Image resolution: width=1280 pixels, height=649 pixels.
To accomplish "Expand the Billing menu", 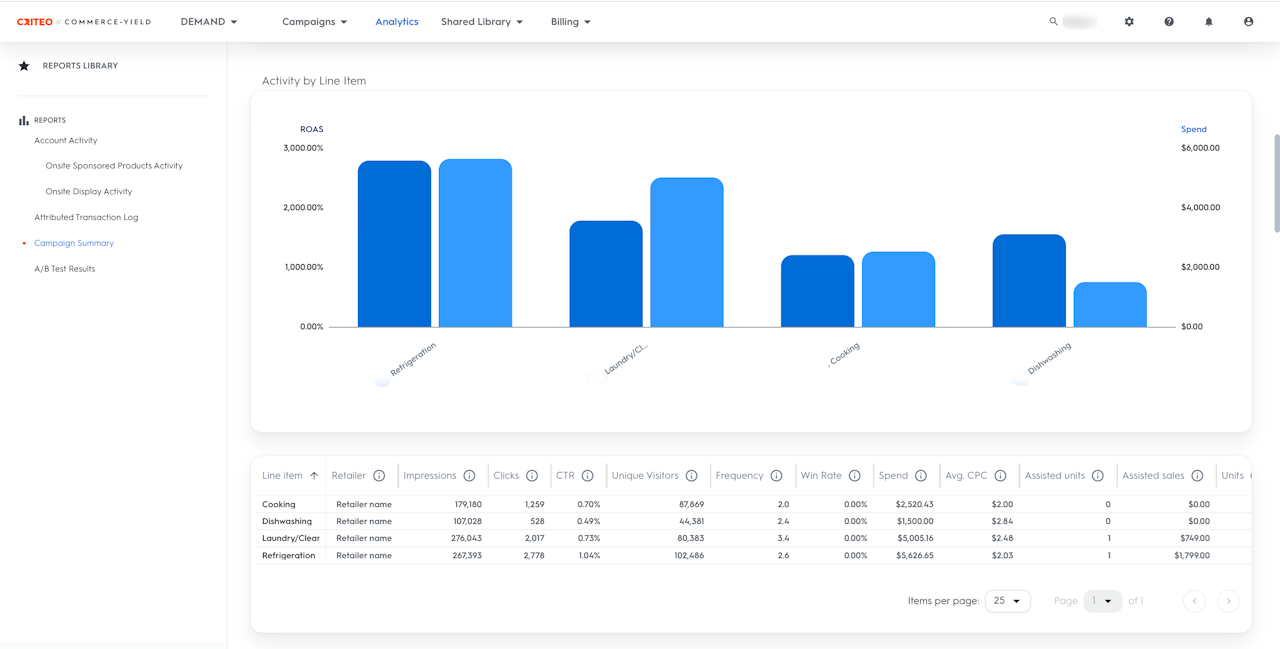I will [570, 22].
